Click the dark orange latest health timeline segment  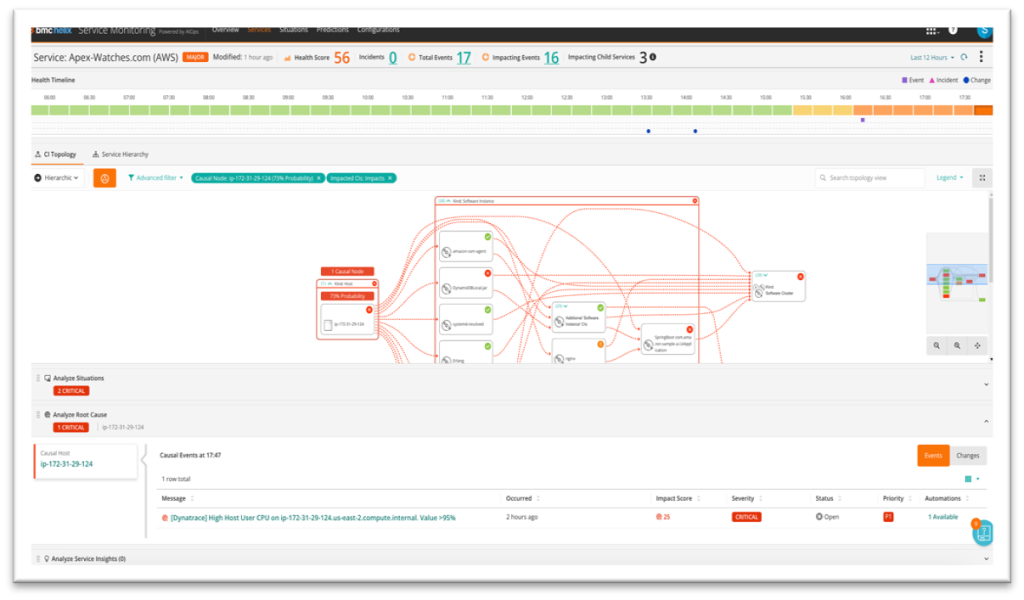pyautogui.click(x=984, y=110)
